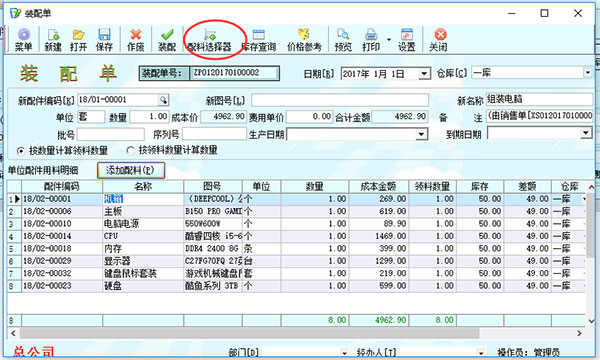Select the row named 电脑电源

pyautogui.click(x=296, y=224)
